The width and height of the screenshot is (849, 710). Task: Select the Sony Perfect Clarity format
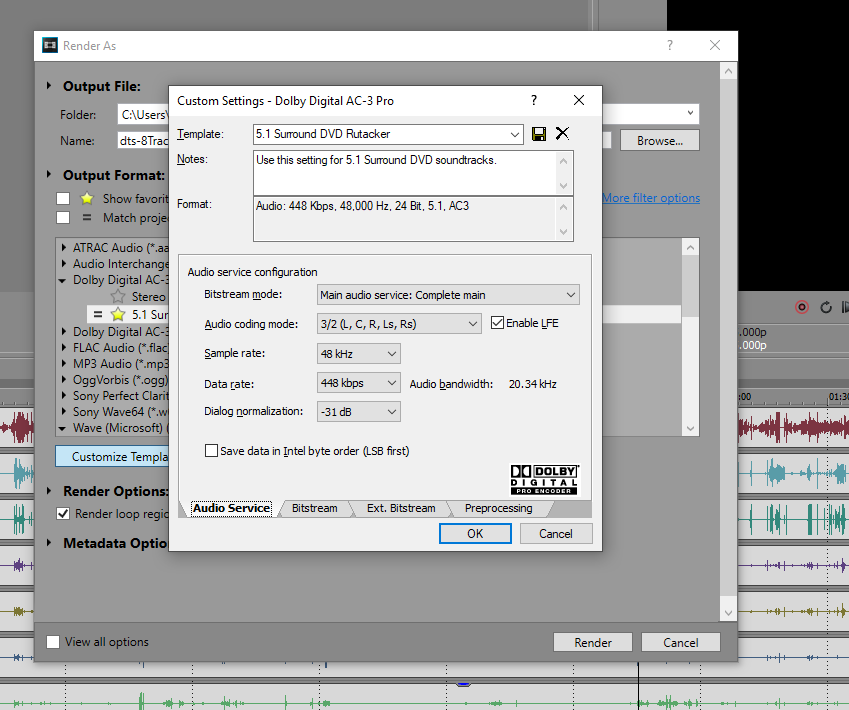tap(121, 396)
